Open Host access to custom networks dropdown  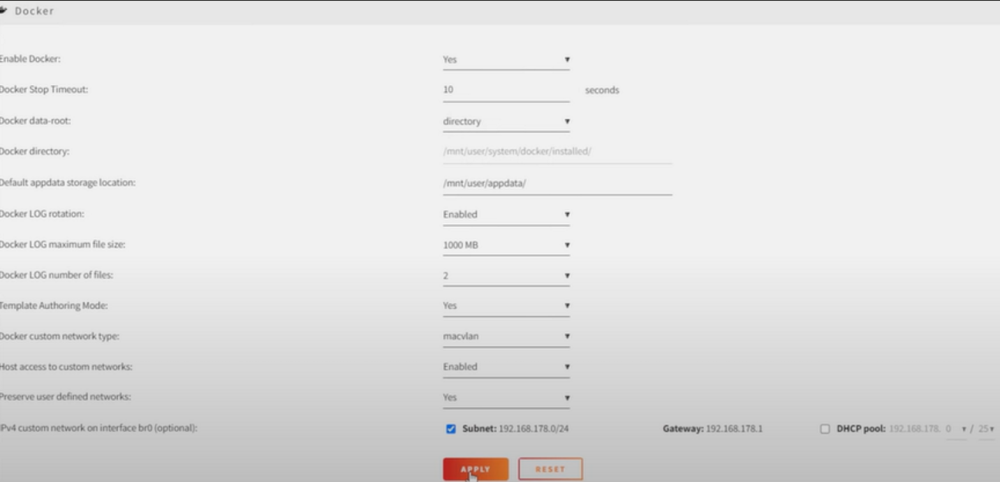506,367
